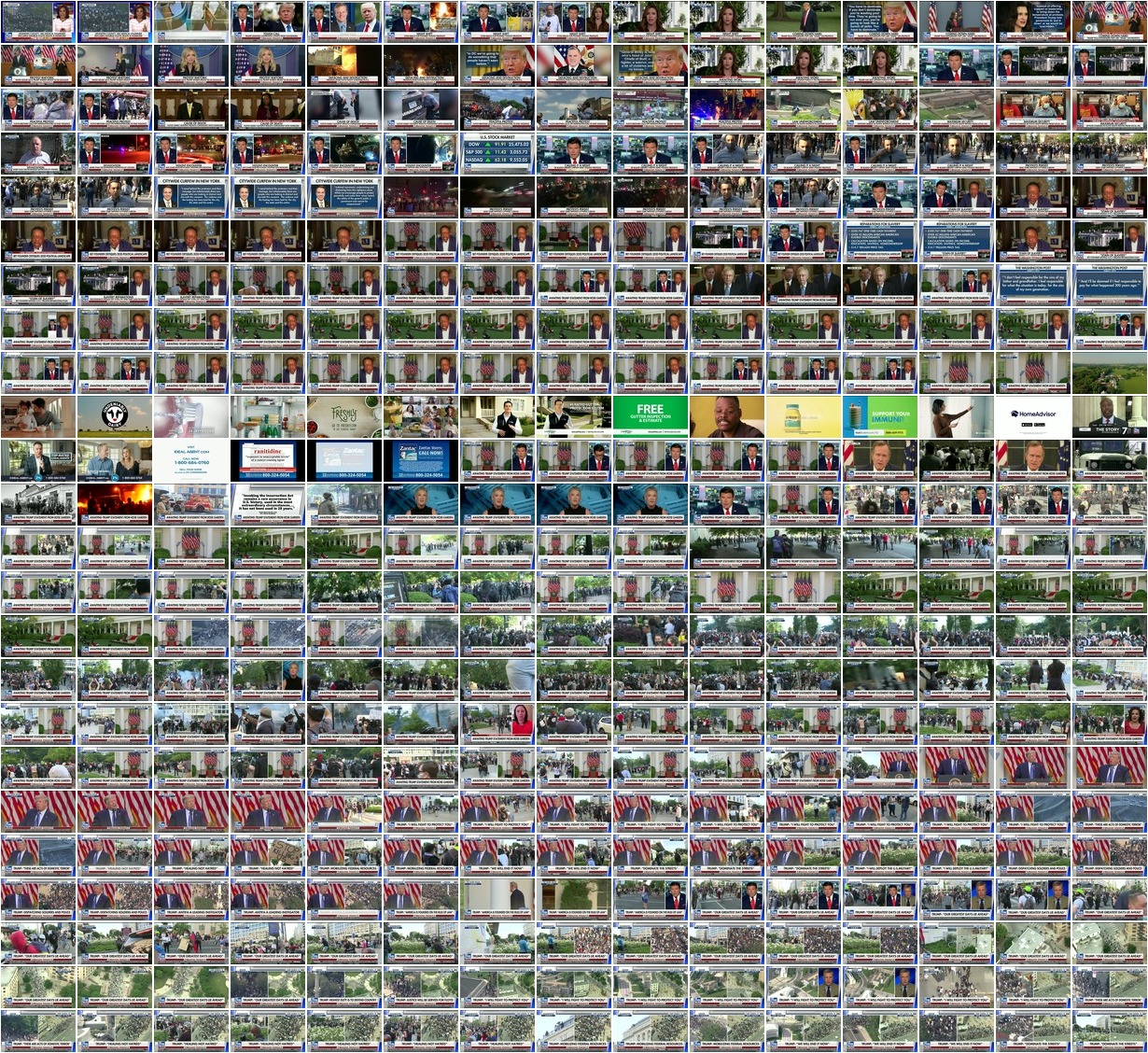Click the green FREE gutter inspection thumbnail
1148x1053 pixels.
[651, 416]
